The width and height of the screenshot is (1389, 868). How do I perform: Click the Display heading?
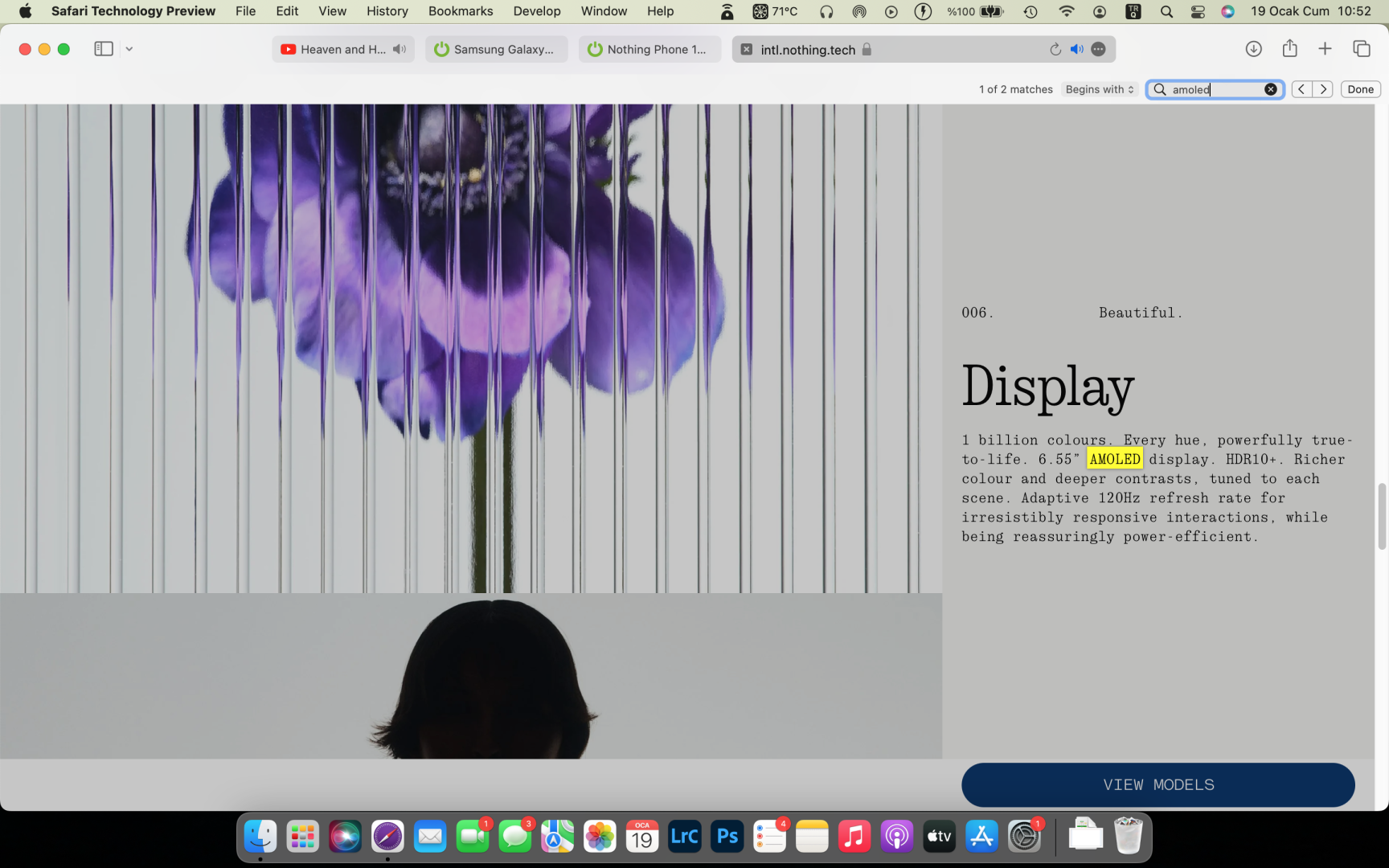coord(1048,387)
